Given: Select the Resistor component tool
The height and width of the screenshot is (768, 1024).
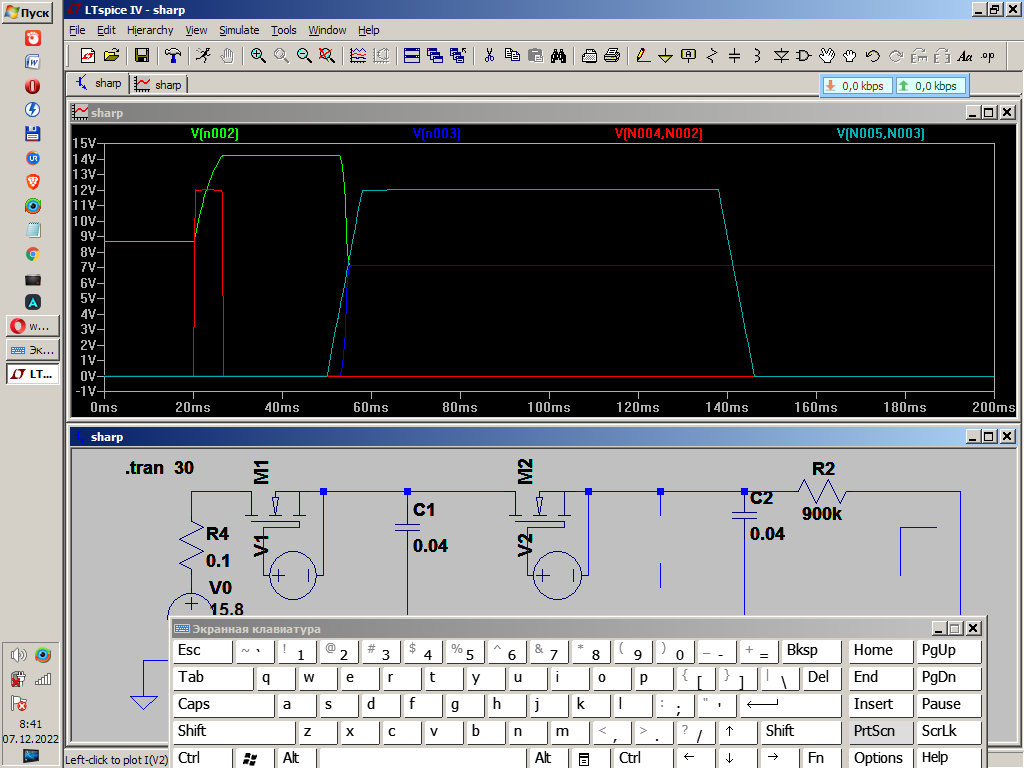Looking at the screenshot, I should 712,55.
